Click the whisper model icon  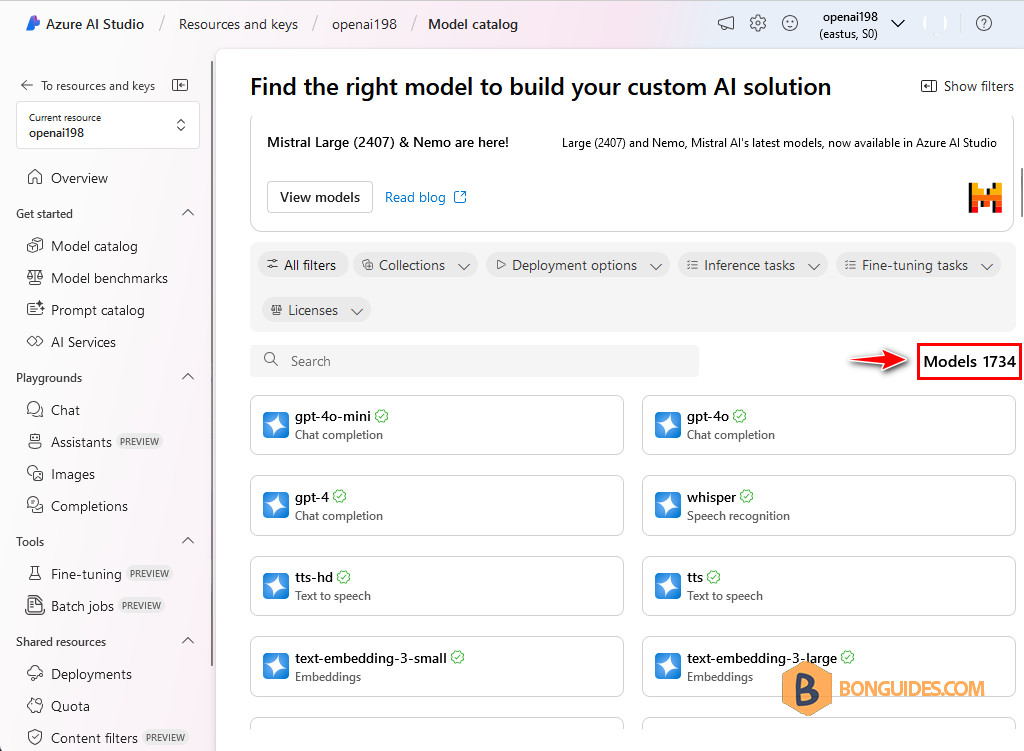667,505
